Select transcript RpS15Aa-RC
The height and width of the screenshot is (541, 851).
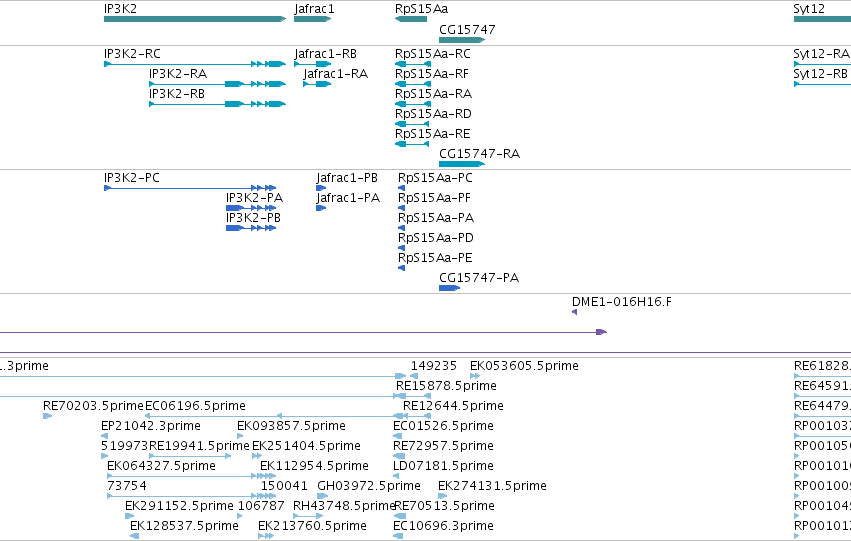[413, 64]
